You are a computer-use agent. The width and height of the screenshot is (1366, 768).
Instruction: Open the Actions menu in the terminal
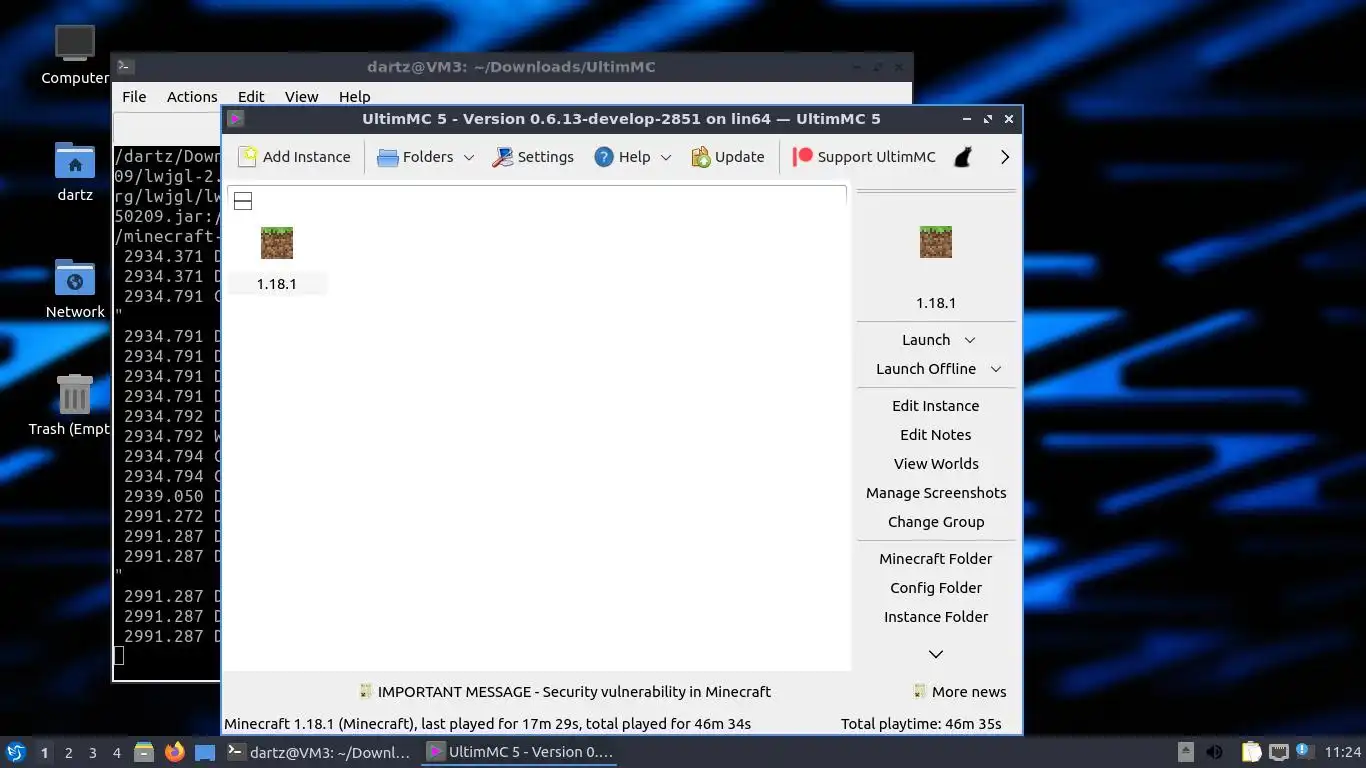point(192,97)
